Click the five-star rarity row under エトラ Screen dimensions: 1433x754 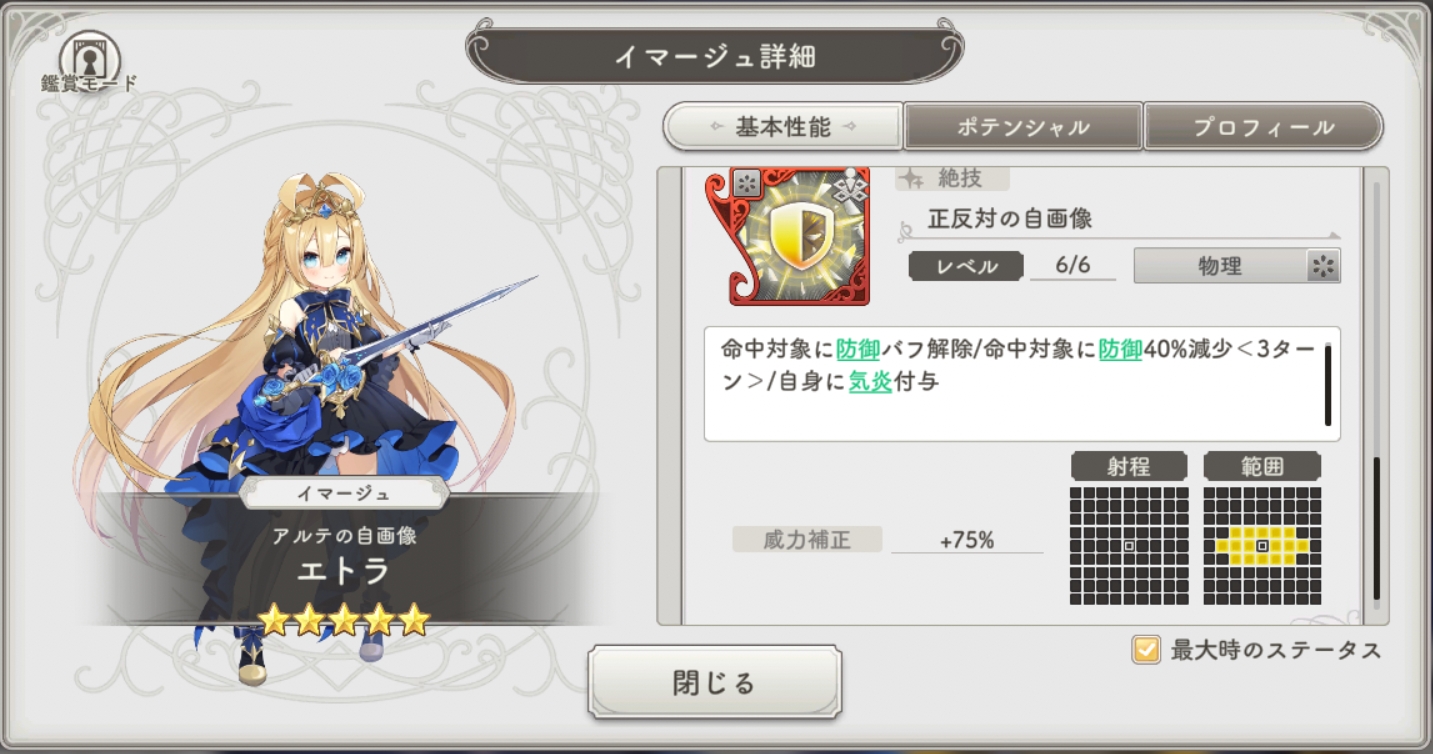tap(344, 620)
